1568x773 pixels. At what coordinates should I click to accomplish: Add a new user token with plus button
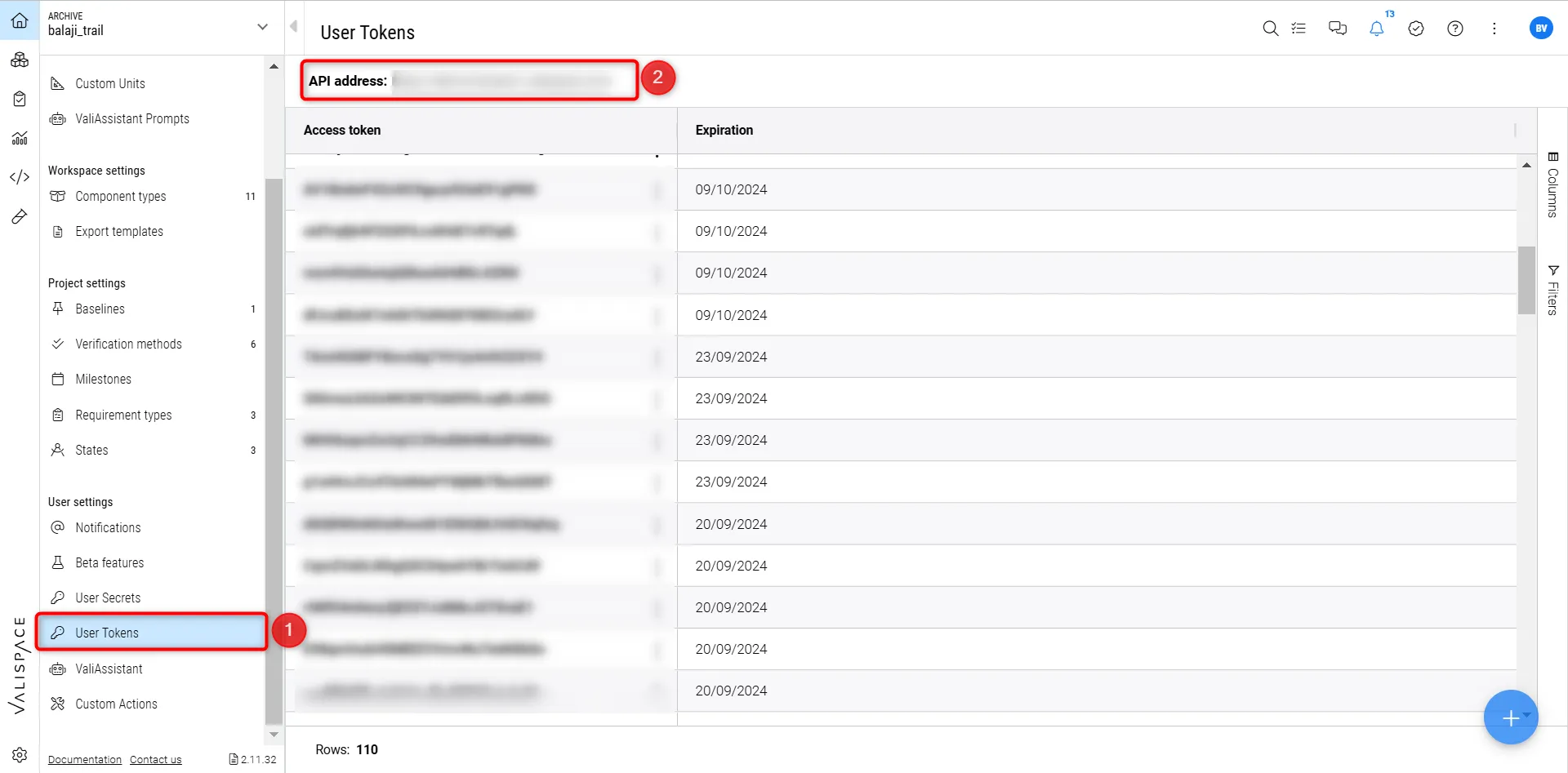pyautogui.click(x=1509, y=717)
